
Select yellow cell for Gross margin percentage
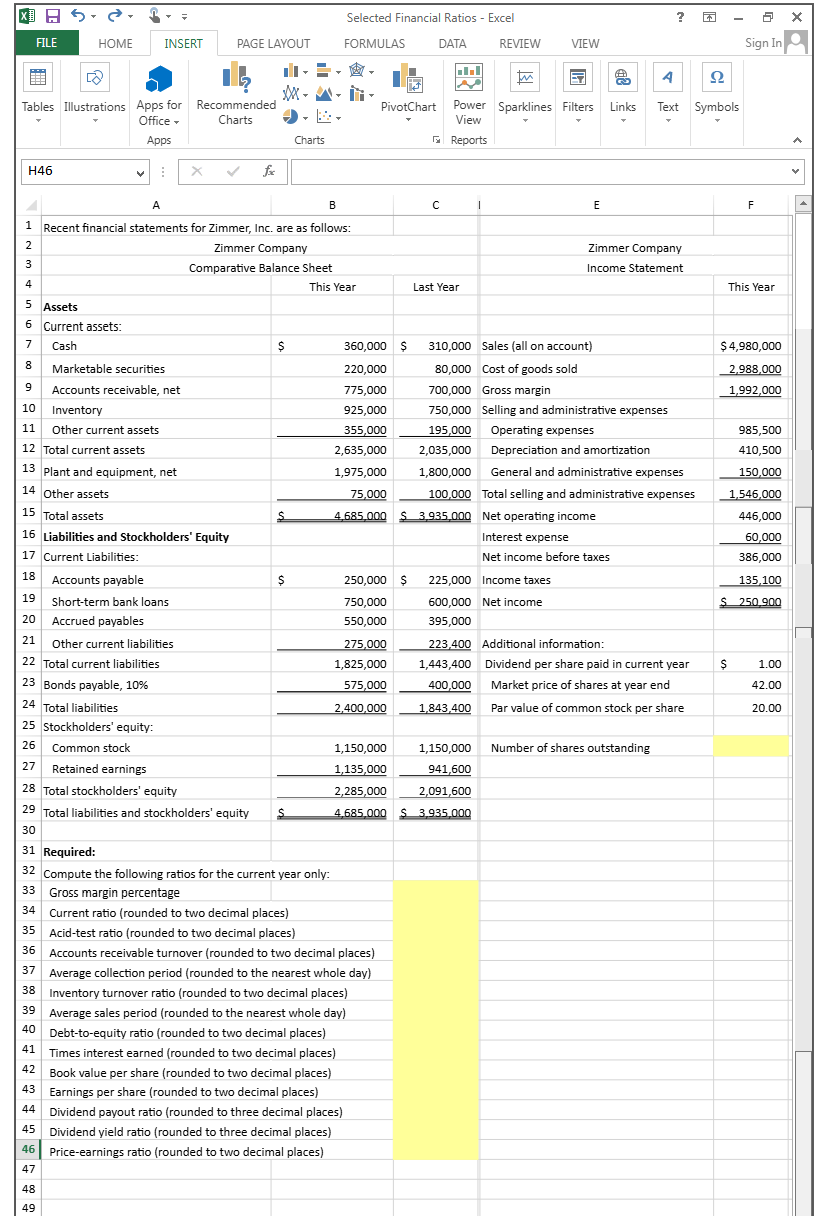pos(436,891)
